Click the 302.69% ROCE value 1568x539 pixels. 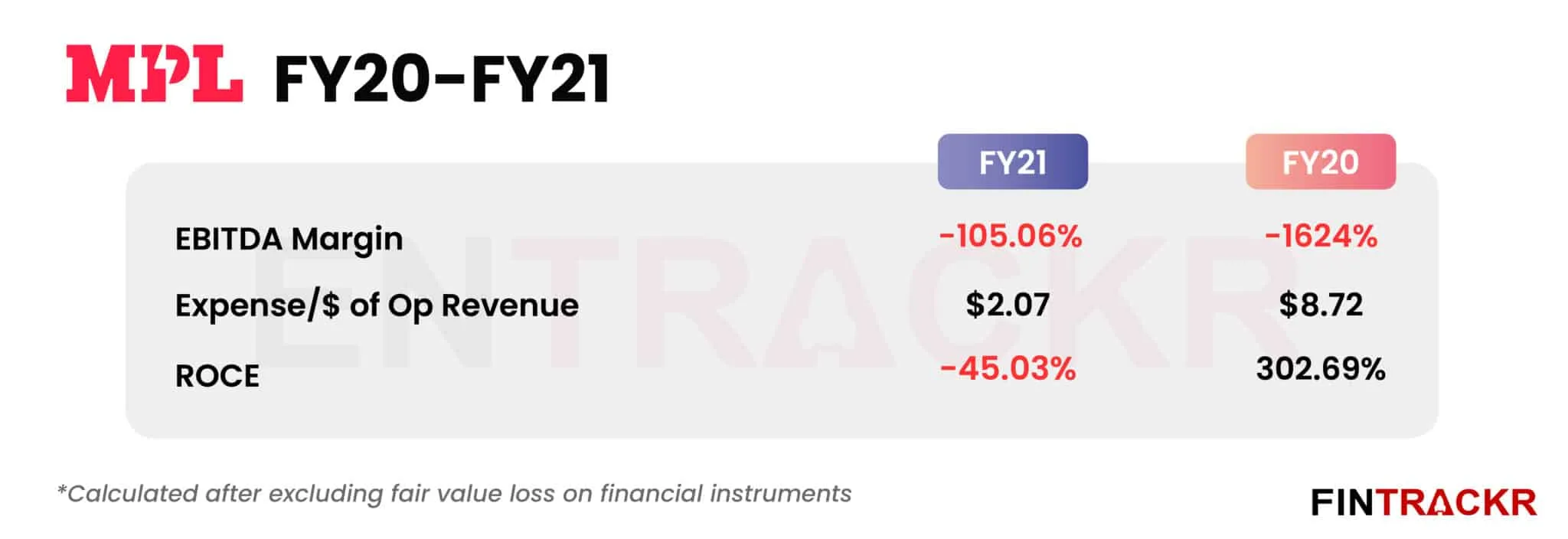coord(1321,369)
